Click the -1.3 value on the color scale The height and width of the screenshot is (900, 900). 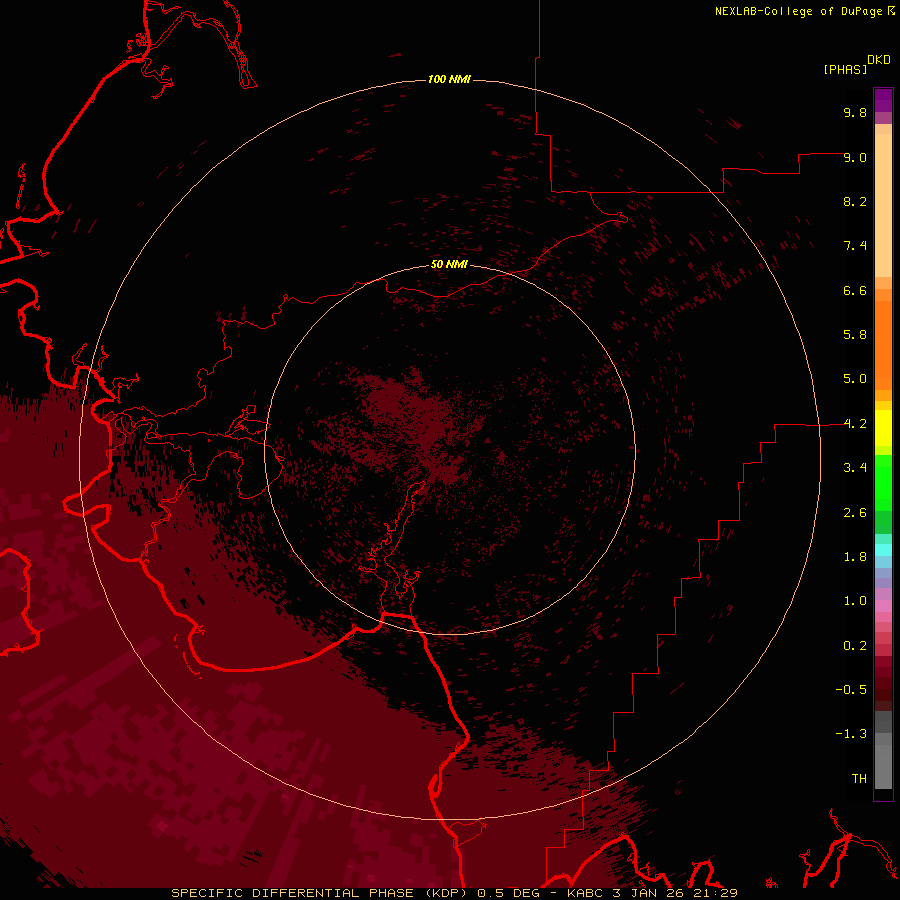click(x=851, y=734)
